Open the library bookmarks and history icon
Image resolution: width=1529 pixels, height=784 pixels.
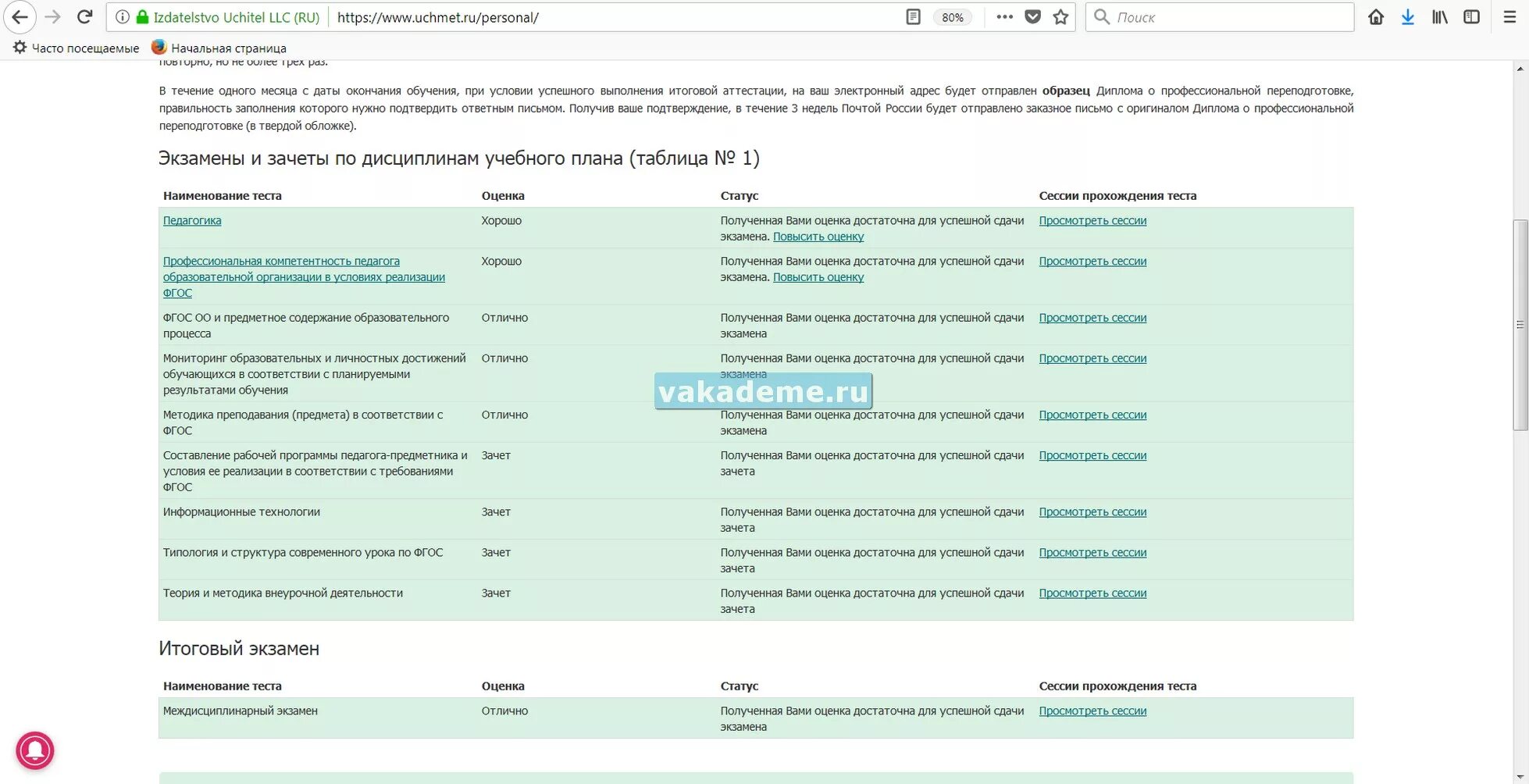coord(1440,17)
